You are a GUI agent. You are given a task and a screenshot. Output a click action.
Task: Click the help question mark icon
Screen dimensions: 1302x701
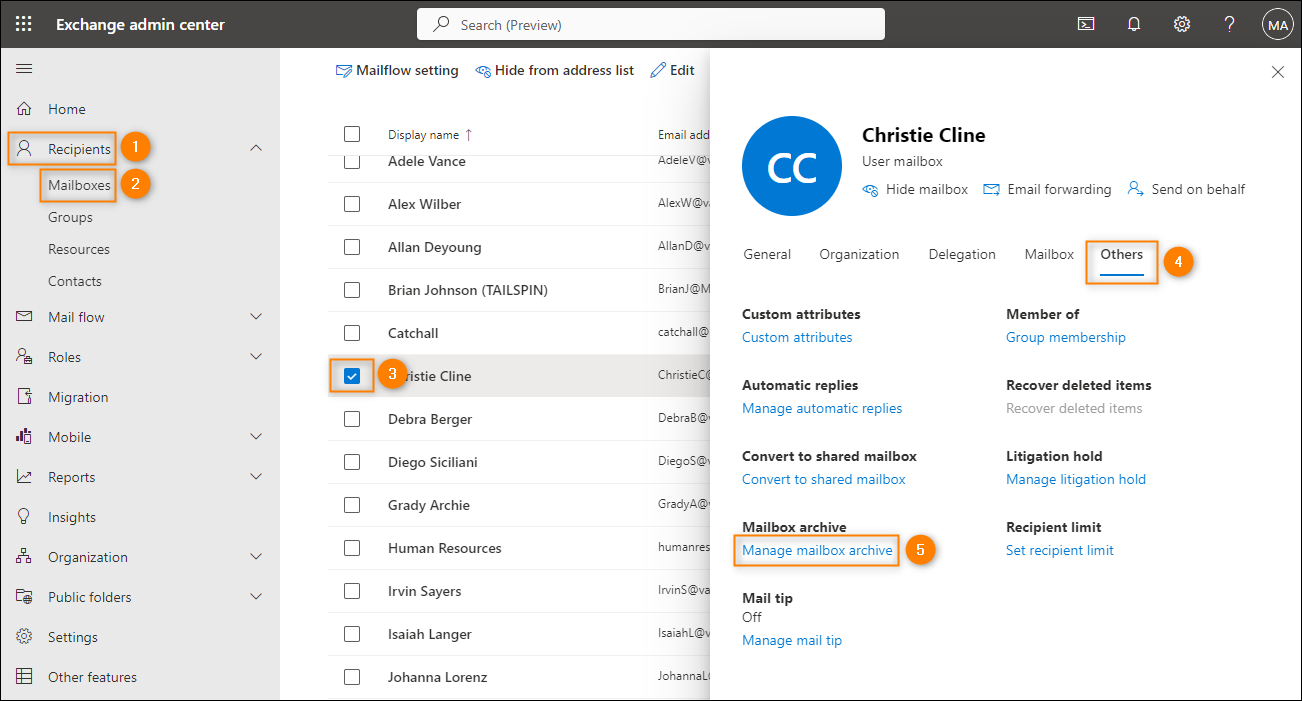point(1230,24)
